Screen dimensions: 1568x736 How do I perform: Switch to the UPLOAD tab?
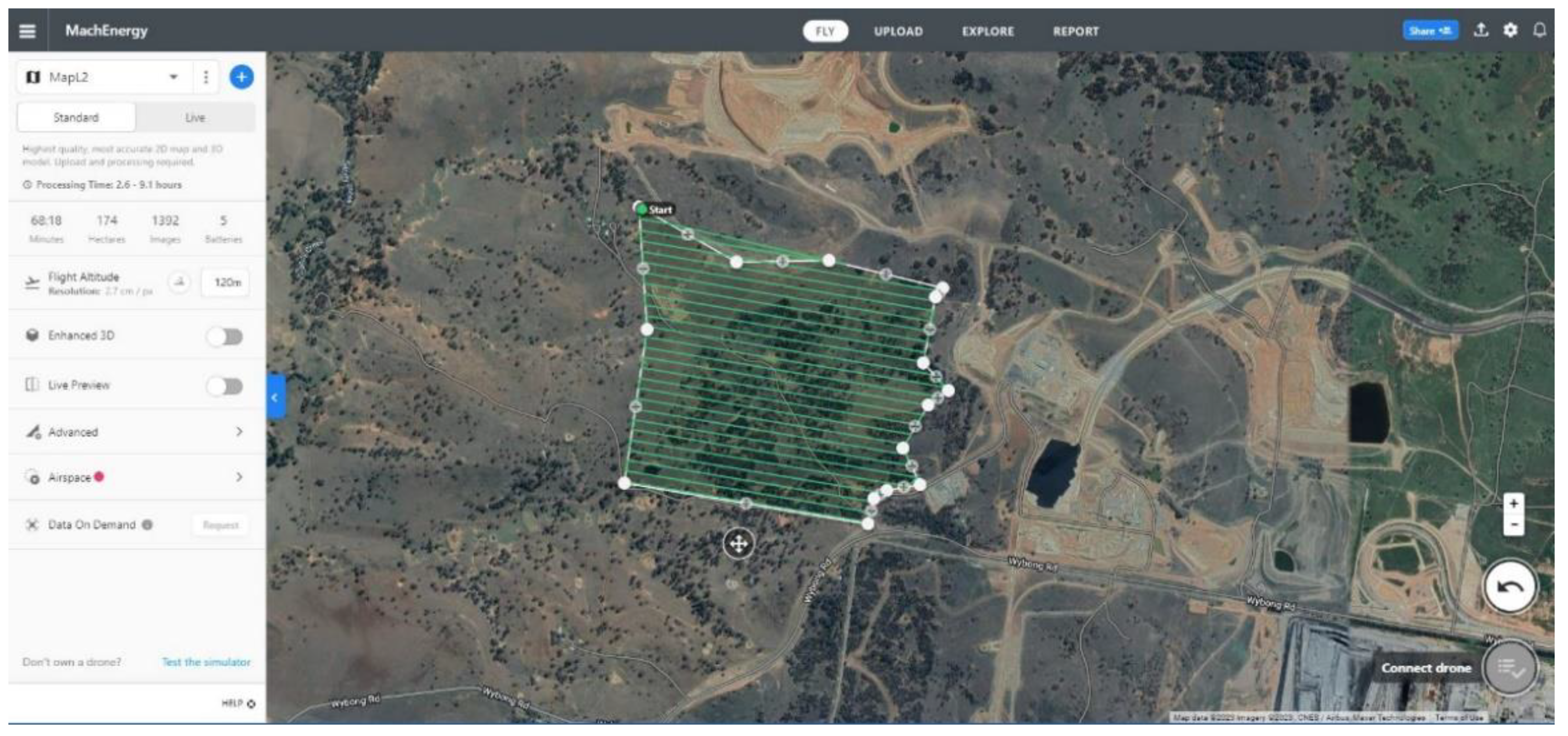click(898, 31)
